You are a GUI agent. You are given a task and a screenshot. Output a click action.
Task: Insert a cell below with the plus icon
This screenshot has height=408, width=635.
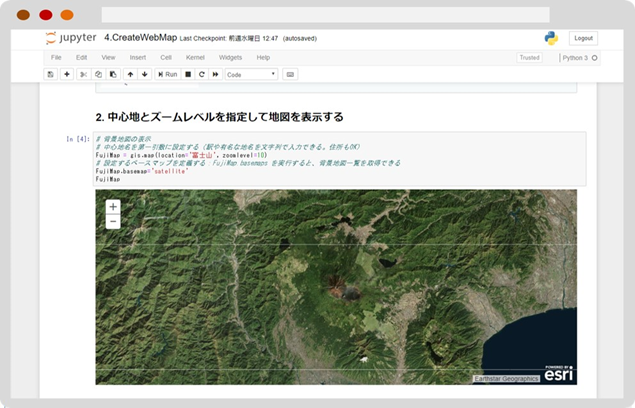(x=67, y=75)
